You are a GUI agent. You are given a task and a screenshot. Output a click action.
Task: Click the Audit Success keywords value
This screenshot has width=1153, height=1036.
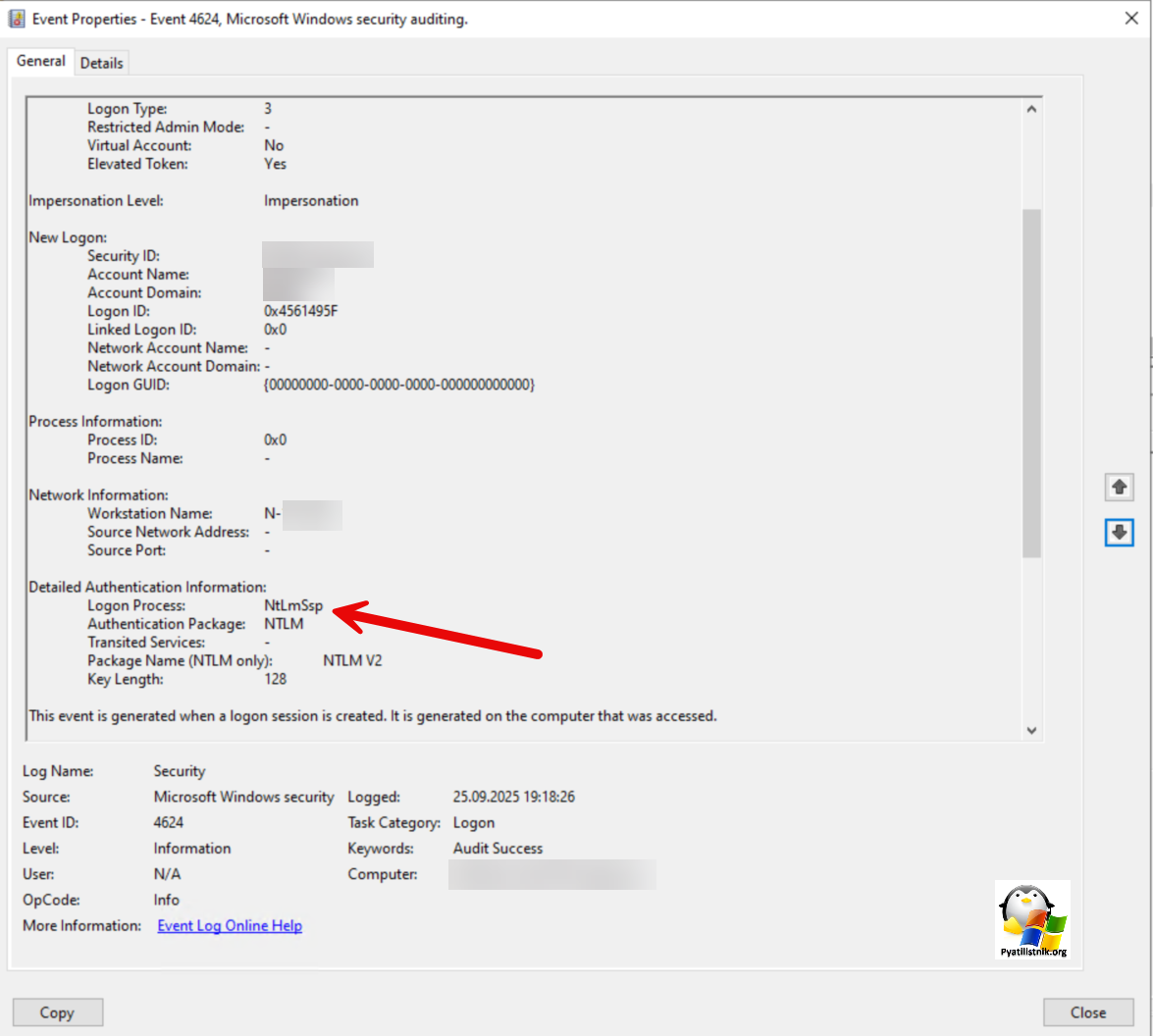click(x=498, y=848)
